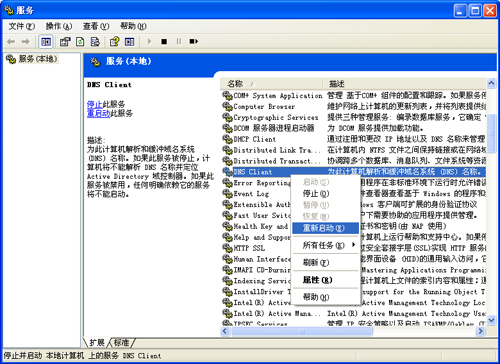Viewport: 500px width, 364px height.
Task: Click the Forward arrow toolbar icon
Action: coord(26,42)
